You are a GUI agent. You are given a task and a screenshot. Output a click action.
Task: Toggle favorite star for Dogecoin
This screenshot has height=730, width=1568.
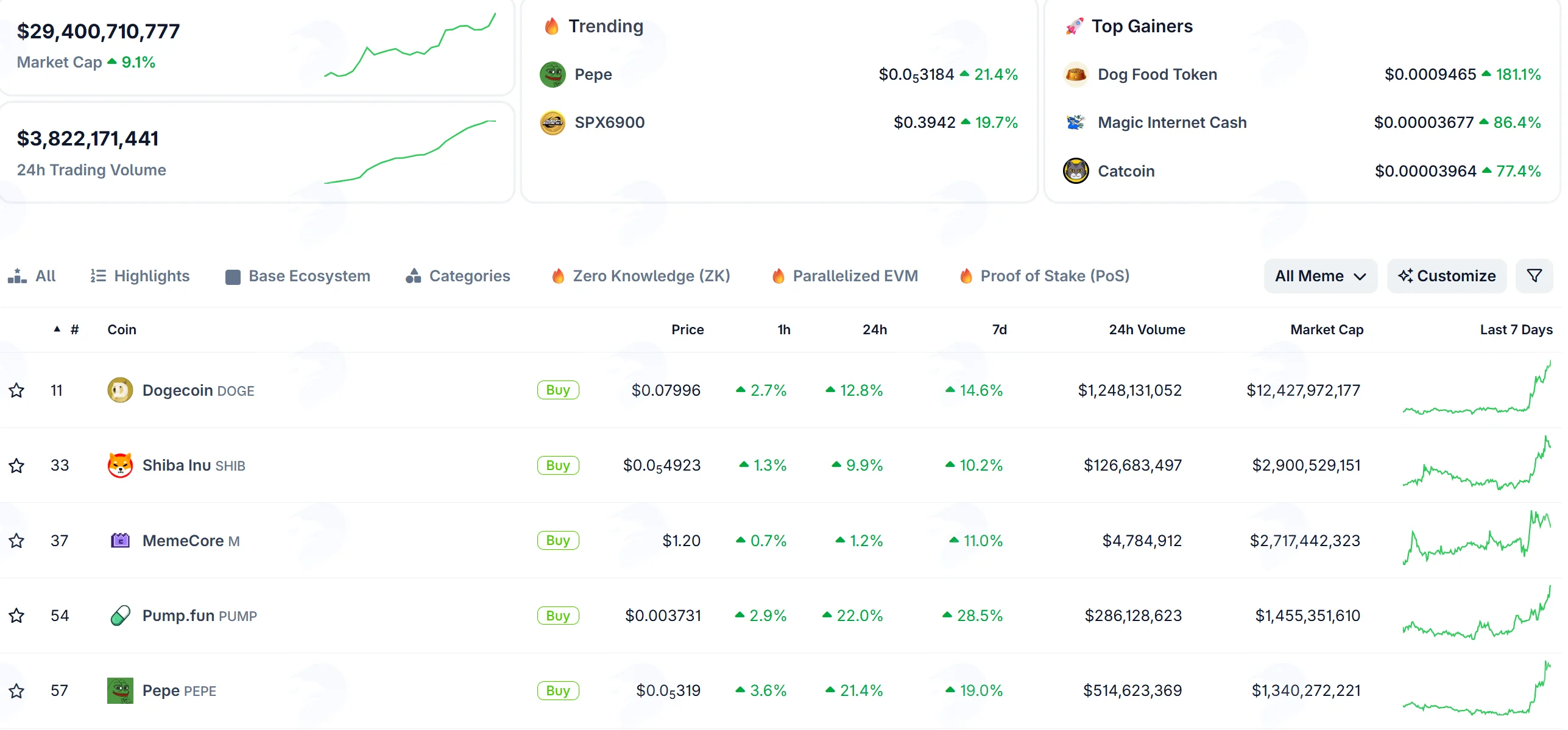16,390
